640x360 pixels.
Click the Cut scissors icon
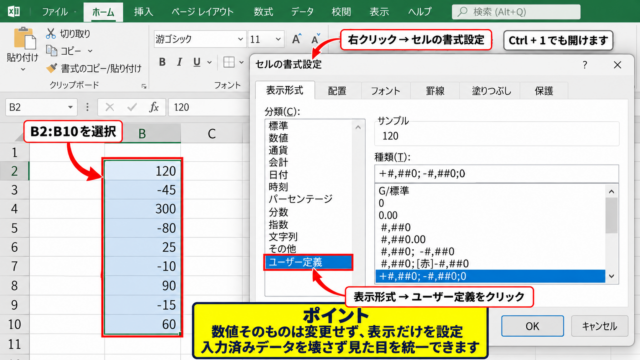(51, 34)
